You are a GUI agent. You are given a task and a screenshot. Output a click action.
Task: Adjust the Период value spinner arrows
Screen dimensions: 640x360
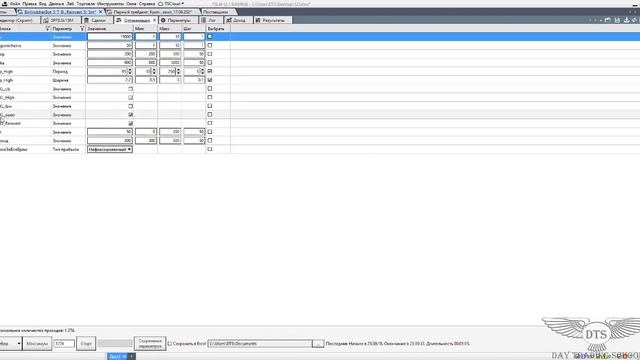tap(130, 71)
